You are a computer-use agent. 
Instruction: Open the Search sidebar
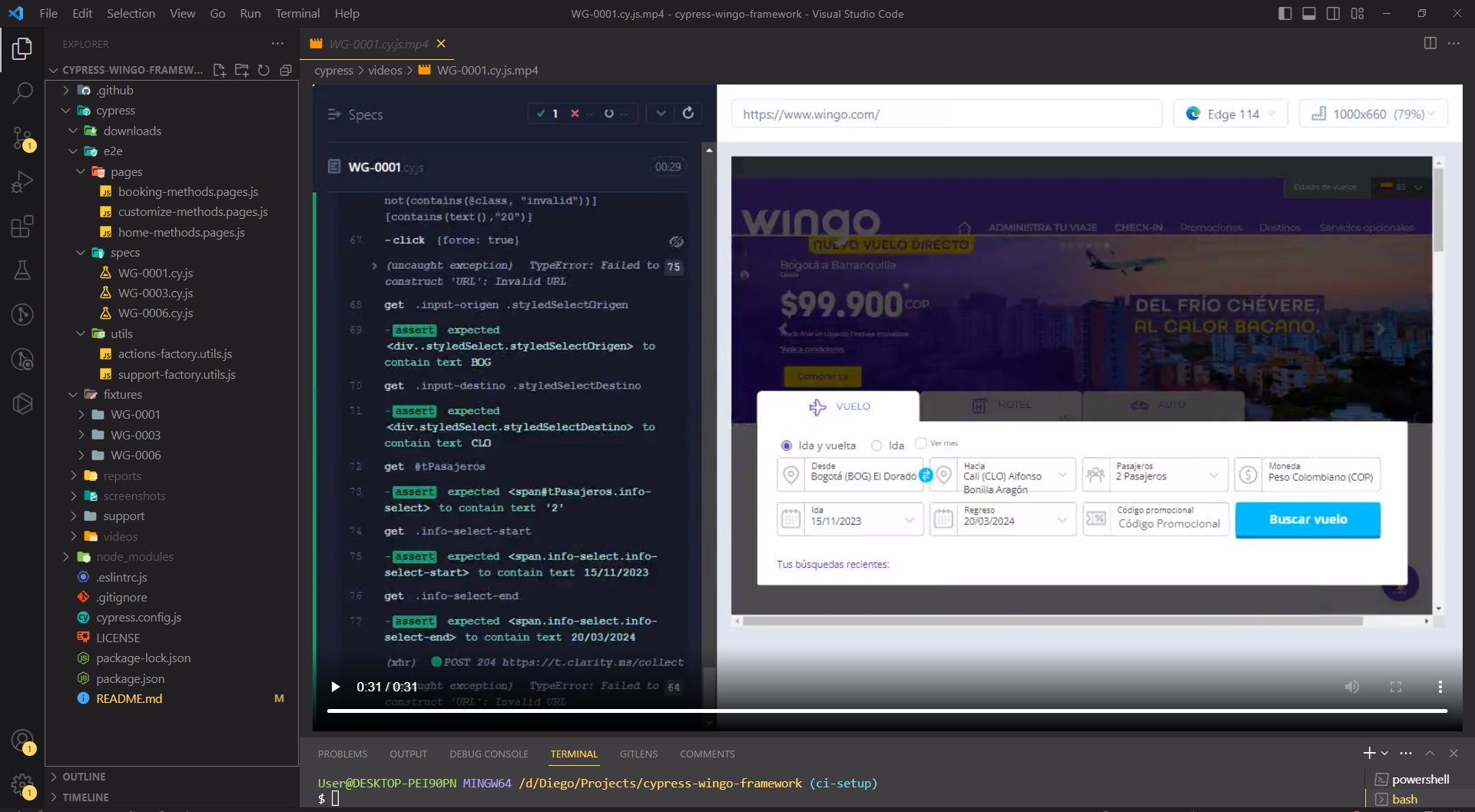pos(22,92)
